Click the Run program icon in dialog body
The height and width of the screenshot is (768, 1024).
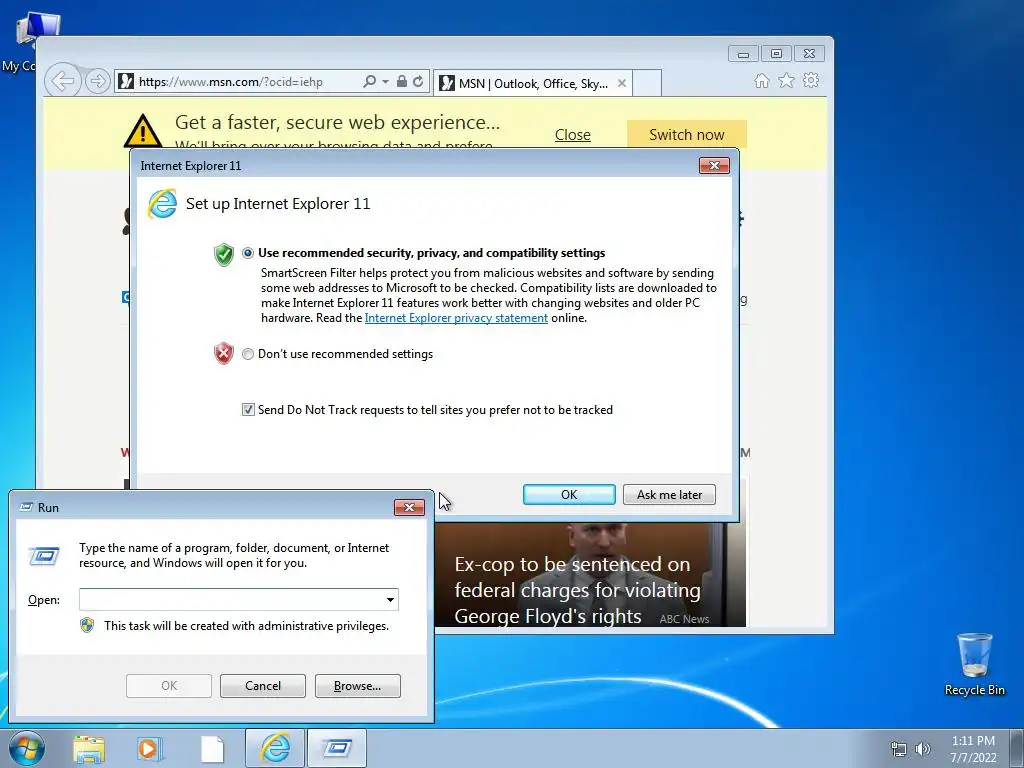(x=44, y=556)
